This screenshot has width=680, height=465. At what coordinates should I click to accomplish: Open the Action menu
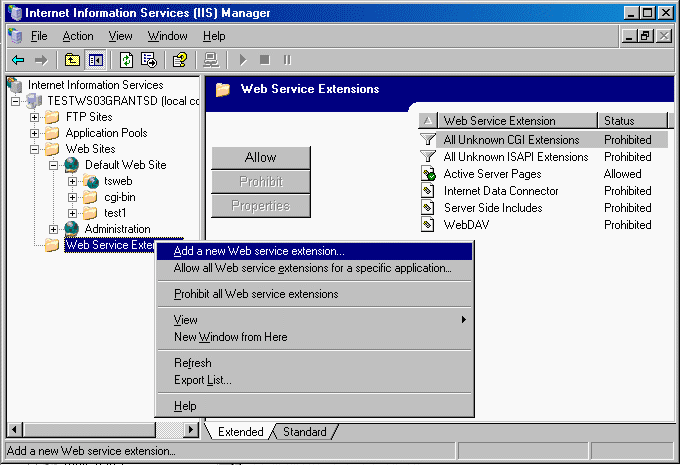78,36
